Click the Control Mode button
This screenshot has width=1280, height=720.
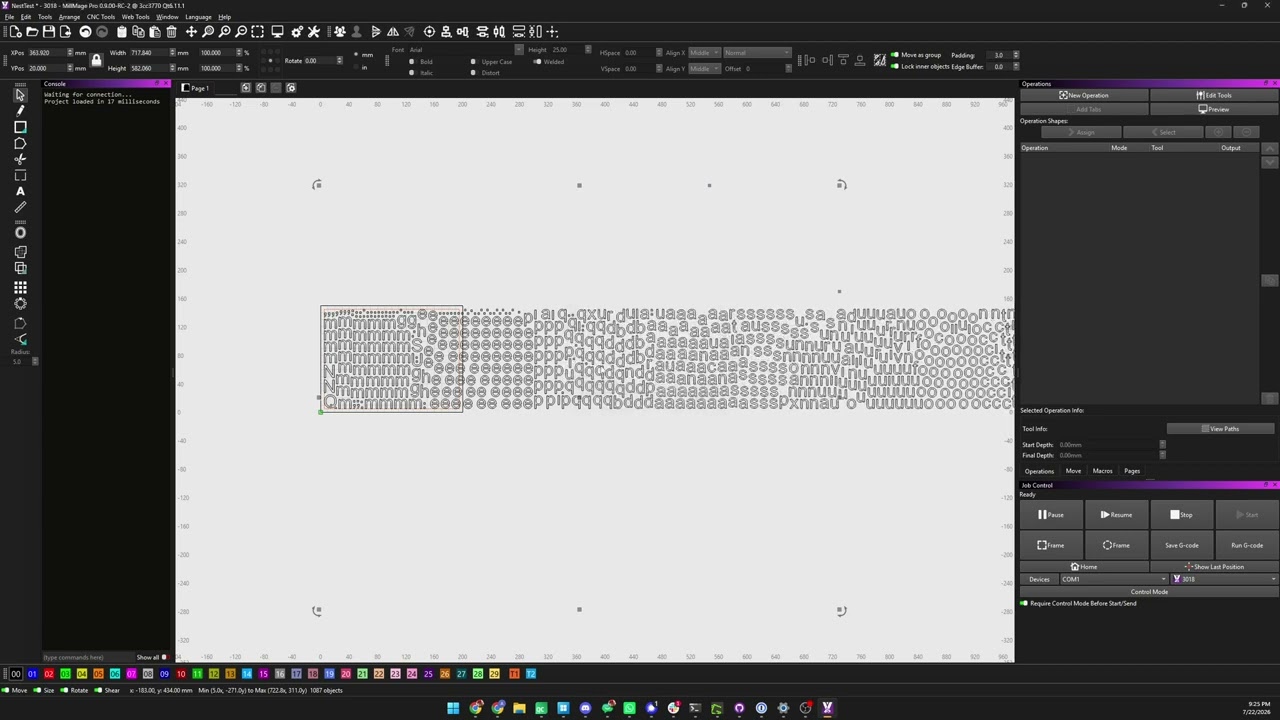(1149, 592)
